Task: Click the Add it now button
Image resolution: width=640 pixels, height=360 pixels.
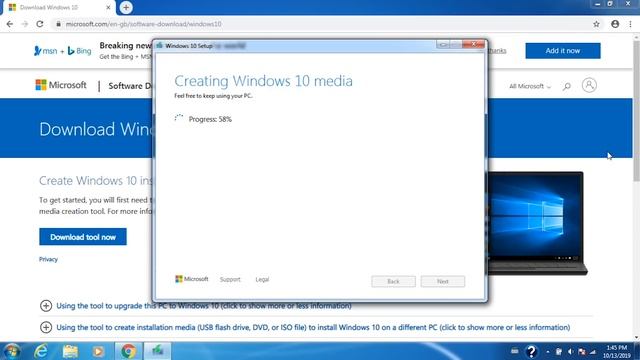Action: tap(563, 51)
